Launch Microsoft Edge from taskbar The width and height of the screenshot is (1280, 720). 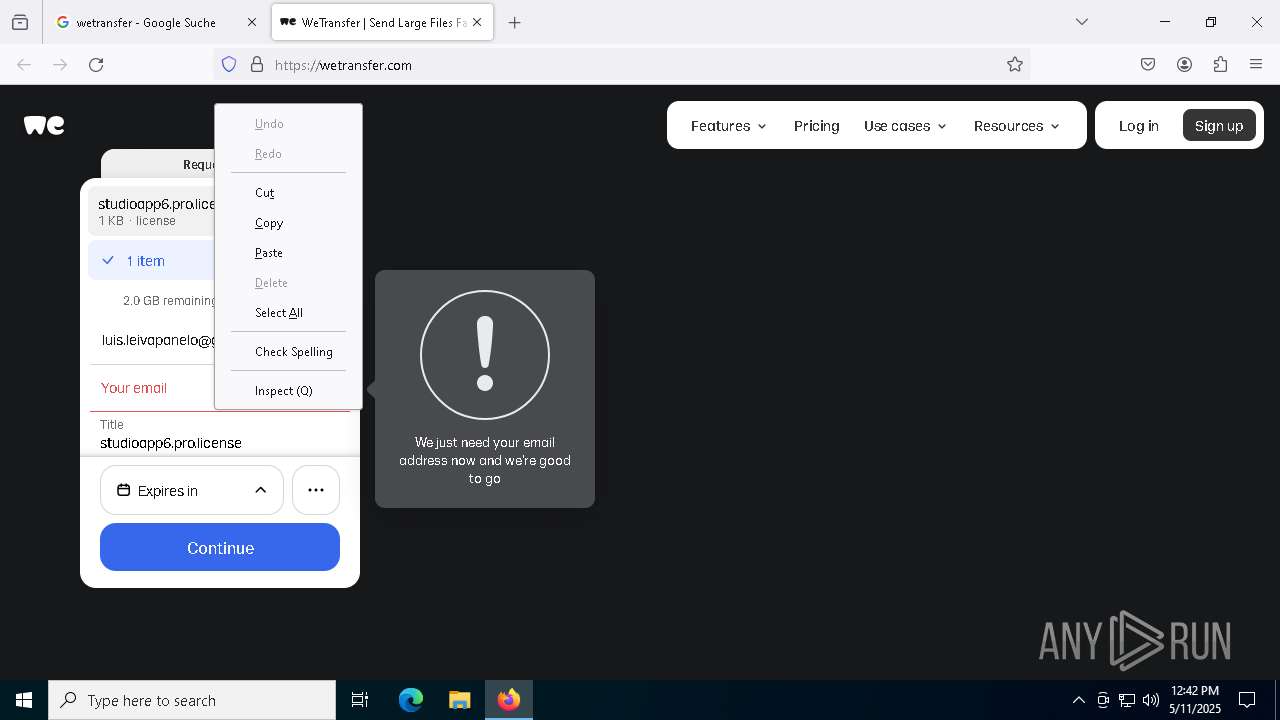411,700
